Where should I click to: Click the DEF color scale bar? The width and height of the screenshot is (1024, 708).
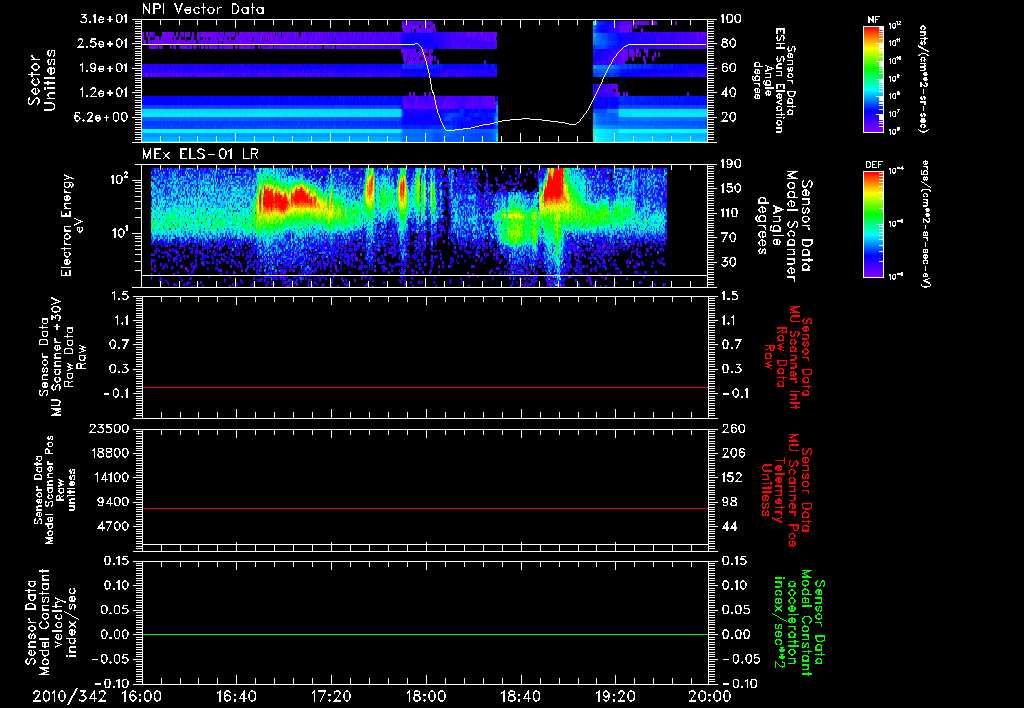click(872, 222)
